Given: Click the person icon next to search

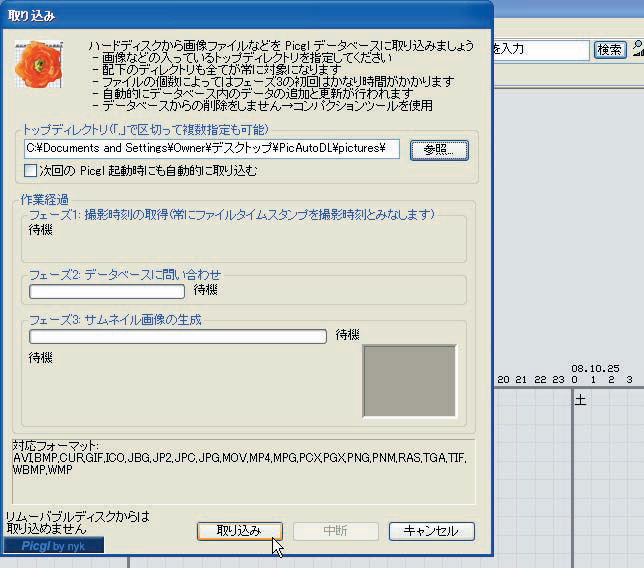Looking at the screenshot, I should coord(639,48).
